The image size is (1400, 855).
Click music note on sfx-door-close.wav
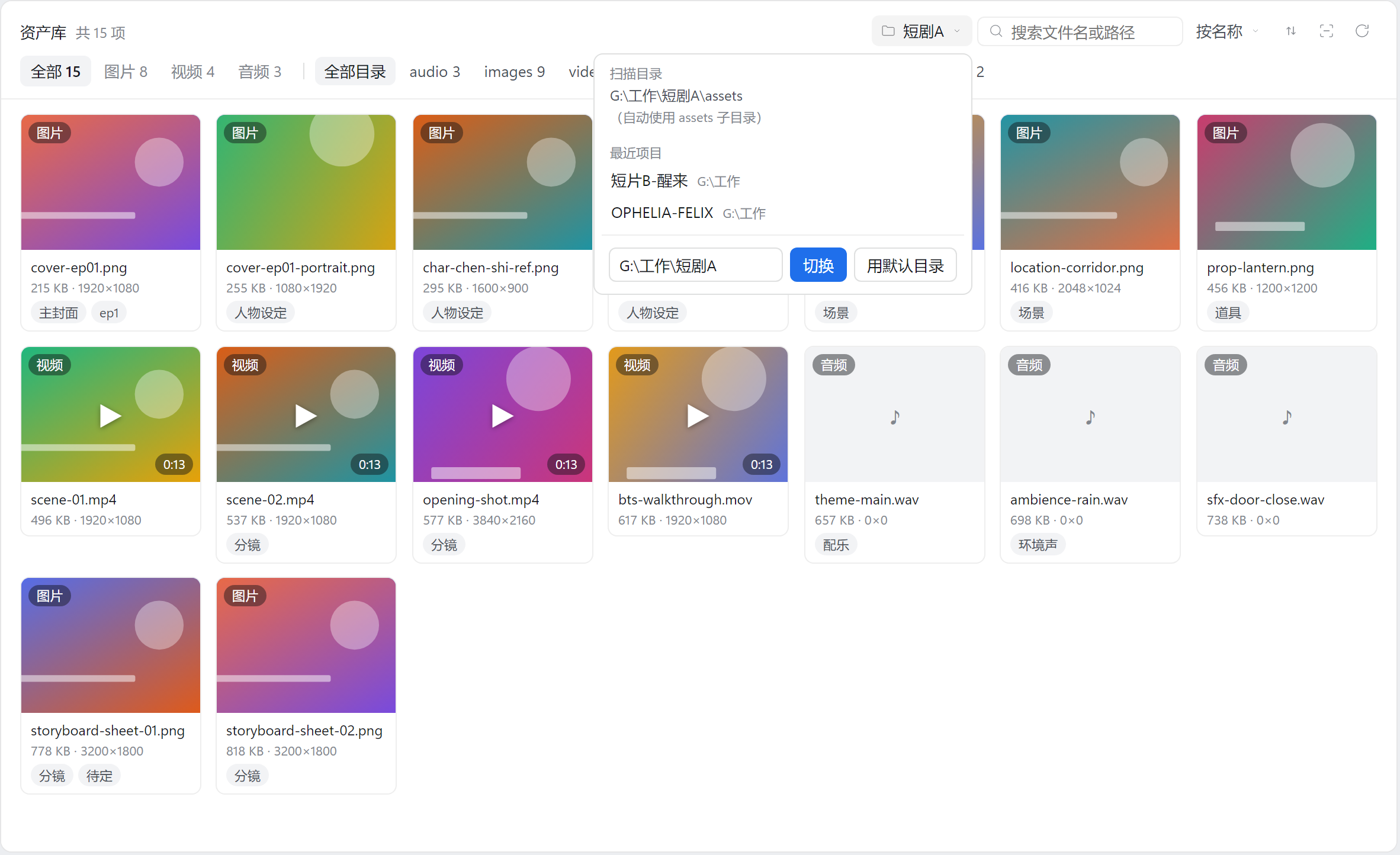(x=1287, y=417)
